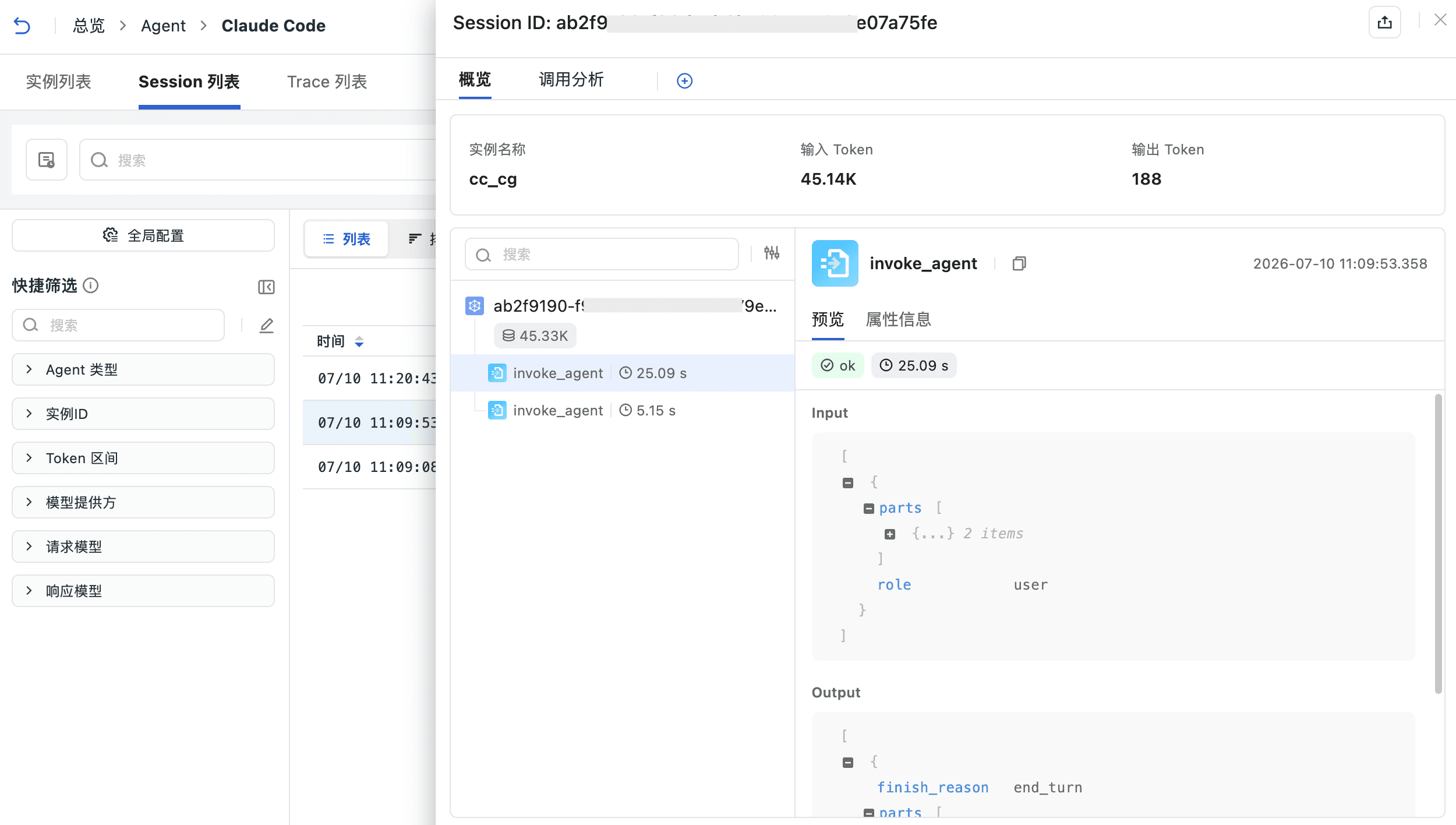Image resolution: width=1456 pixels, height=825 pixels.
Task: Click the role user value
Action: point(1030,585)
